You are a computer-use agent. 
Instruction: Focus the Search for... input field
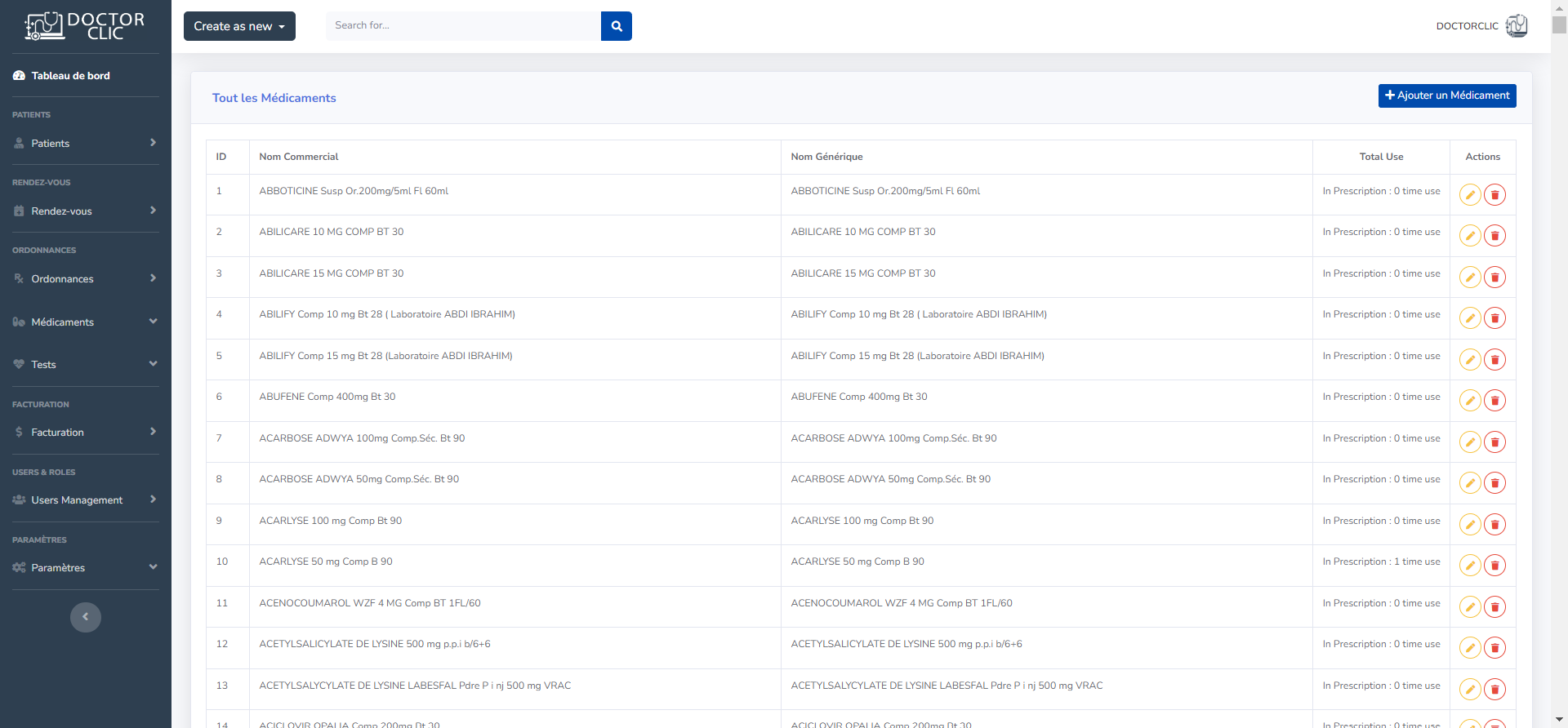coord(463,26)
